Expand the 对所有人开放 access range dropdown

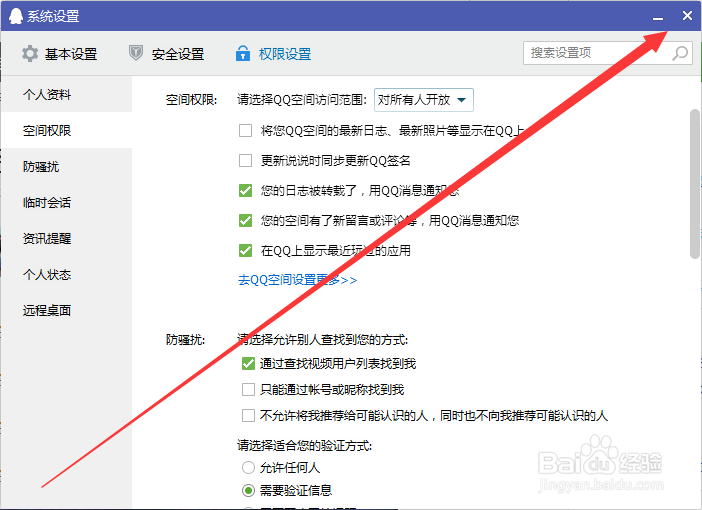click(424, 100)
